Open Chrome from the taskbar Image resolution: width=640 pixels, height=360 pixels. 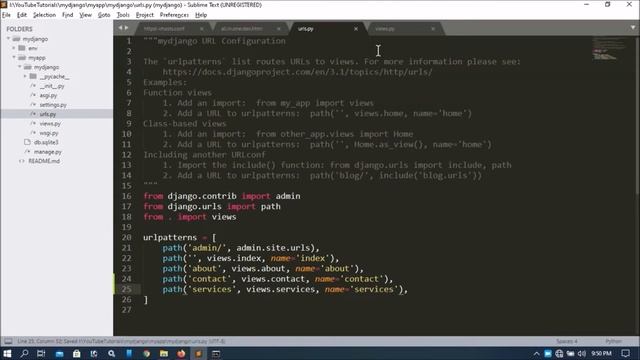tap(147, 353)
